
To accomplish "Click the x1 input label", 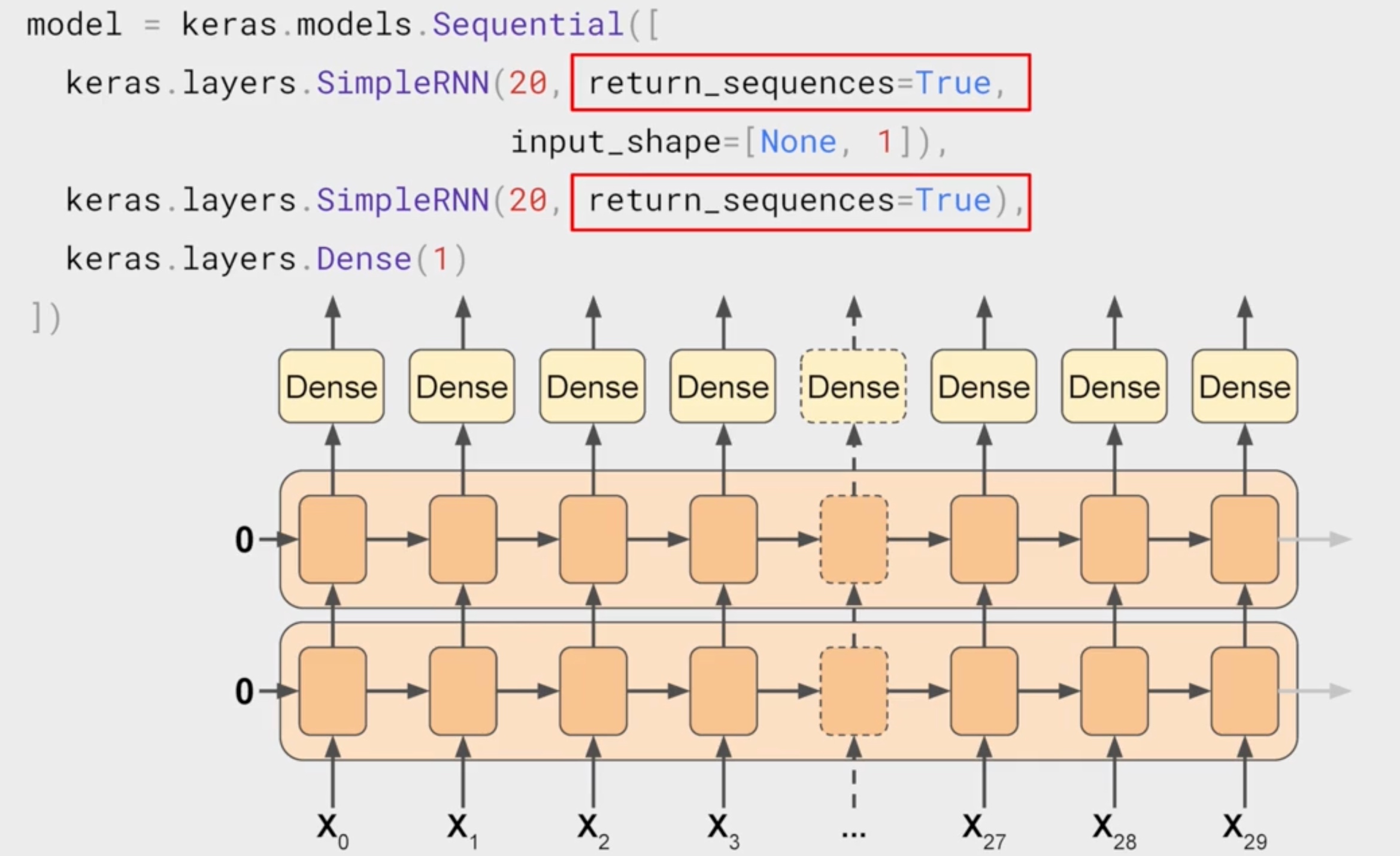I will click(x=463, y=830).
